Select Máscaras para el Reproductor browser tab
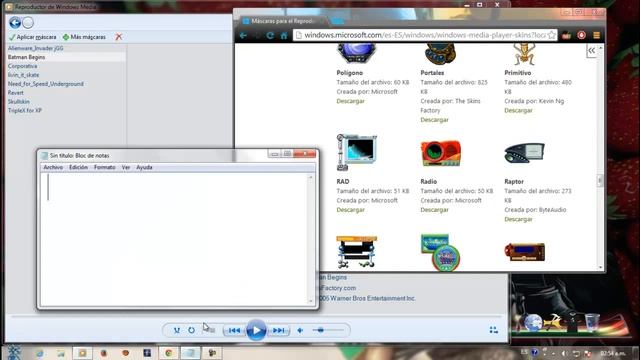Image resolution: width=640 pixels, height=360 pixels. pyautogui.click(x=282, y=21)
